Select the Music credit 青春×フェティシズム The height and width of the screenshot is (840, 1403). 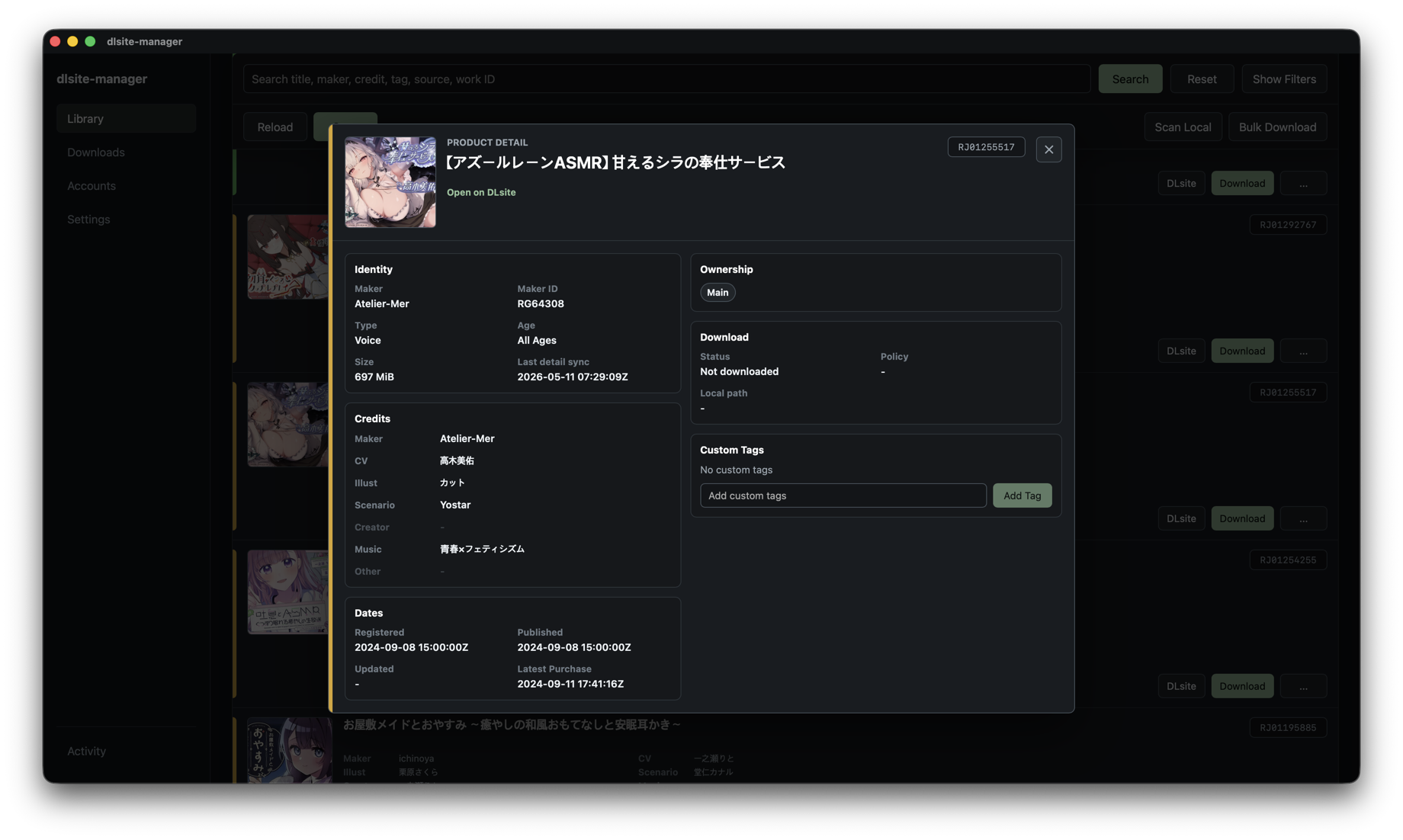pyautogui.click(x=482, y=550)
